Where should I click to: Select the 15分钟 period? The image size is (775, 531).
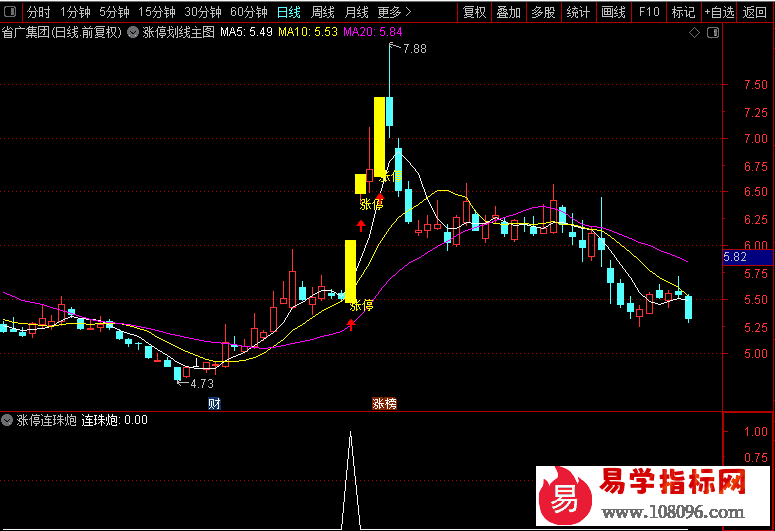pos(157,12)
